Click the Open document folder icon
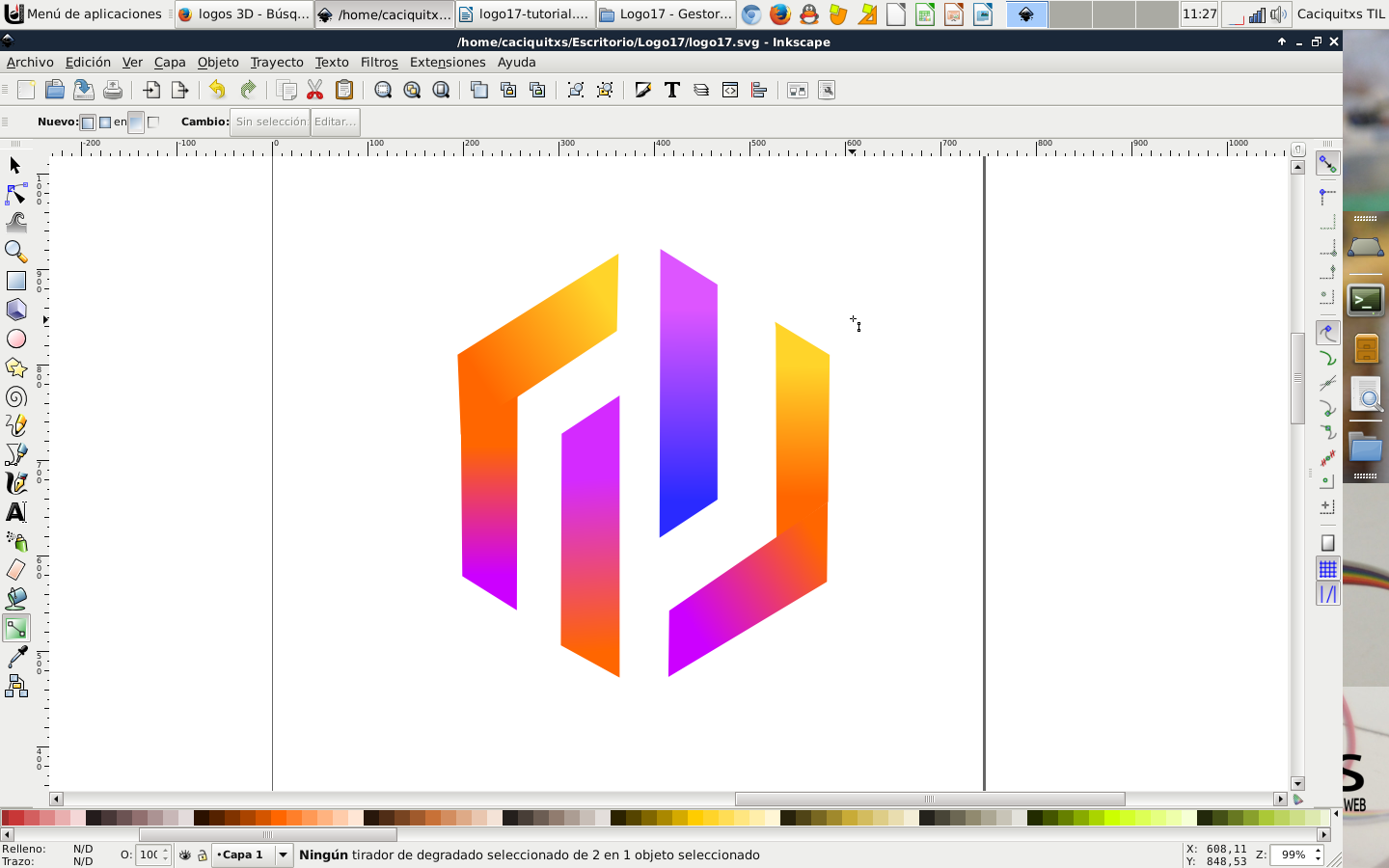1389x868 pixels. [55, 90]
